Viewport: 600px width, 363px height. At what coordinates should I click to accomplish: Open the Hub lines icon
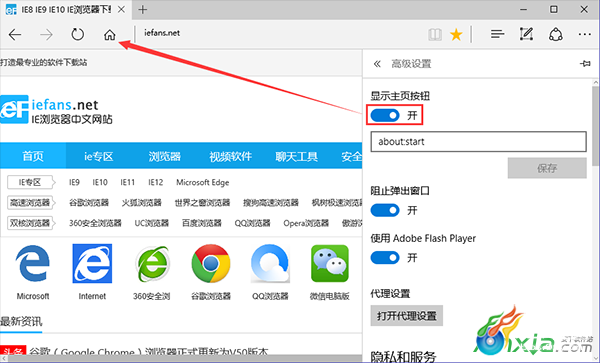click(x=497, y=35)
